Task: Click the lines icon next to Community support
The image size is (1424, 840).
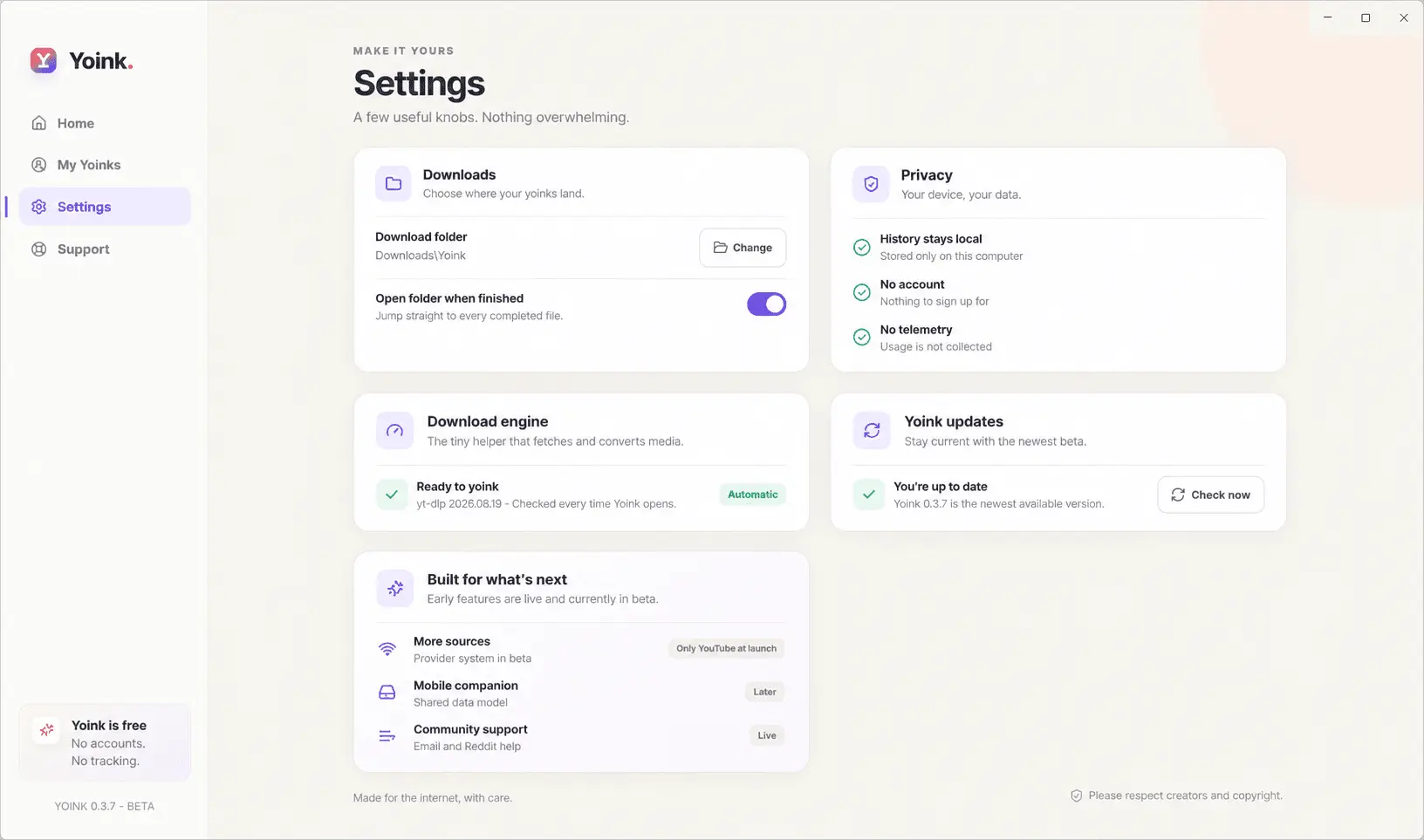Action: [387, 737]
